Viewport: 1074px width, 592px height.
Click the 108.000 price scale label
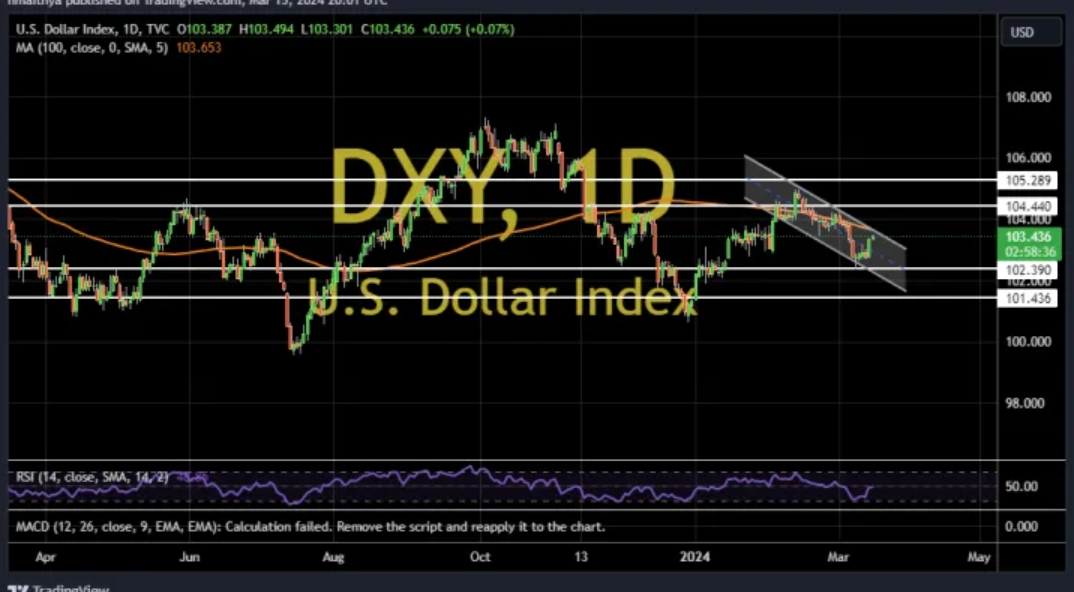[1027, 98]
